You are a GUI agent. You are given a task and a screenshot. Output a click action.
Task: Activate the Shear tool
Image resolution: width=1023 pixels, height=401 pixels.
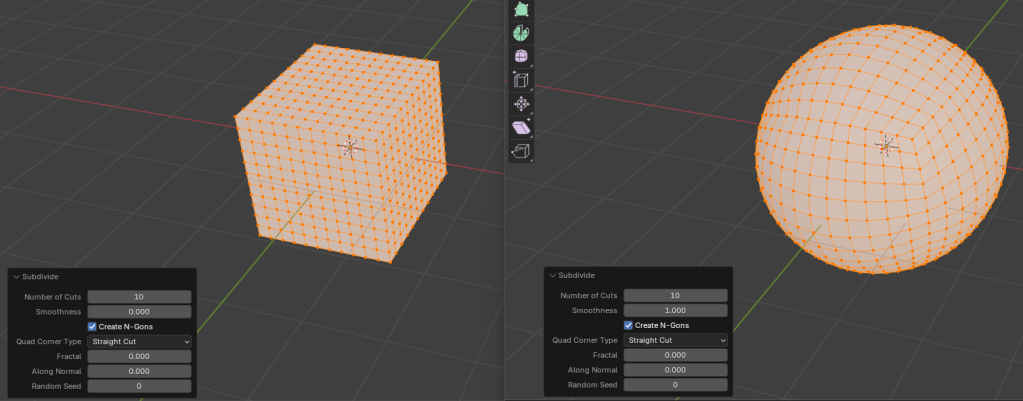click(x=521, y=128)
